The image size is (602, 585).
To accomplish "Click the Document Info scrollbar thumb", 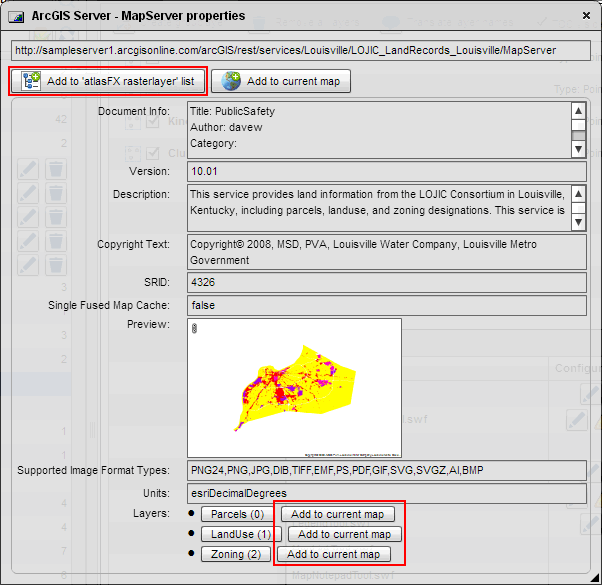I will pyautogui.click(x=578, y=136).
